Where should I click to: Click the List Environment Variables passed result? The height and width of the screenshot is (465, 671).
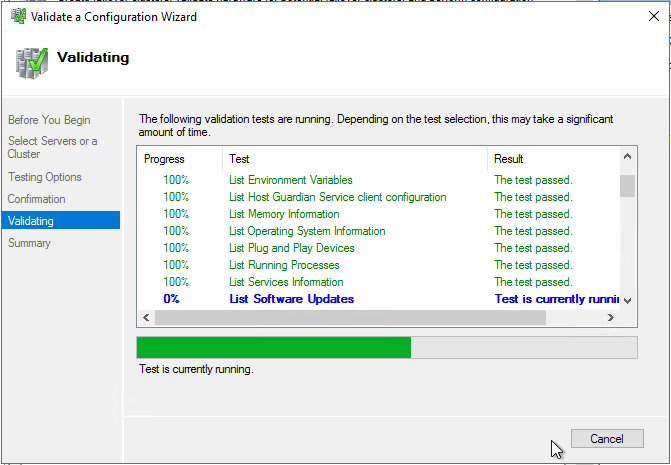coord(533,180)
